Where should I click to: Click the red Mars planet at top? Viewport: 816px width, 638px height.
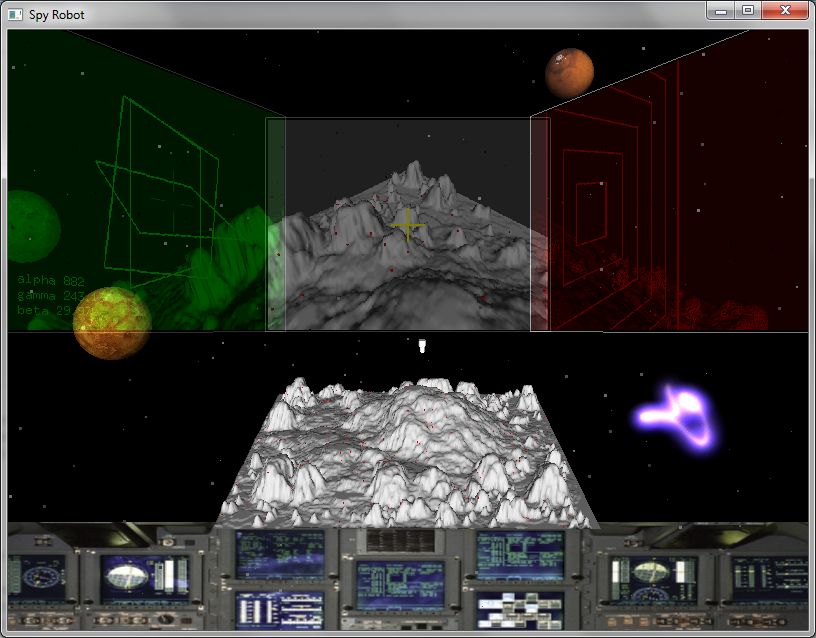[x=569, y=73]
